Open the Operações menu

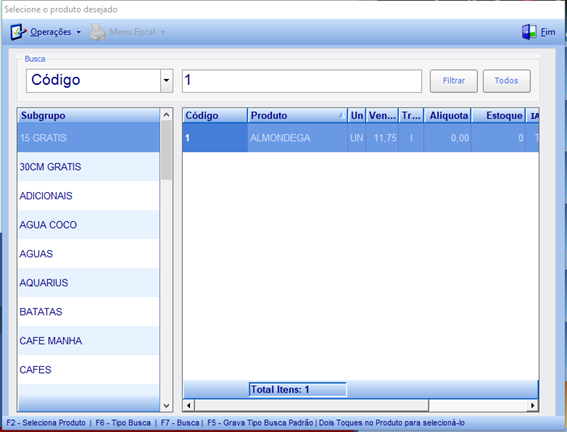pos(51,32)
